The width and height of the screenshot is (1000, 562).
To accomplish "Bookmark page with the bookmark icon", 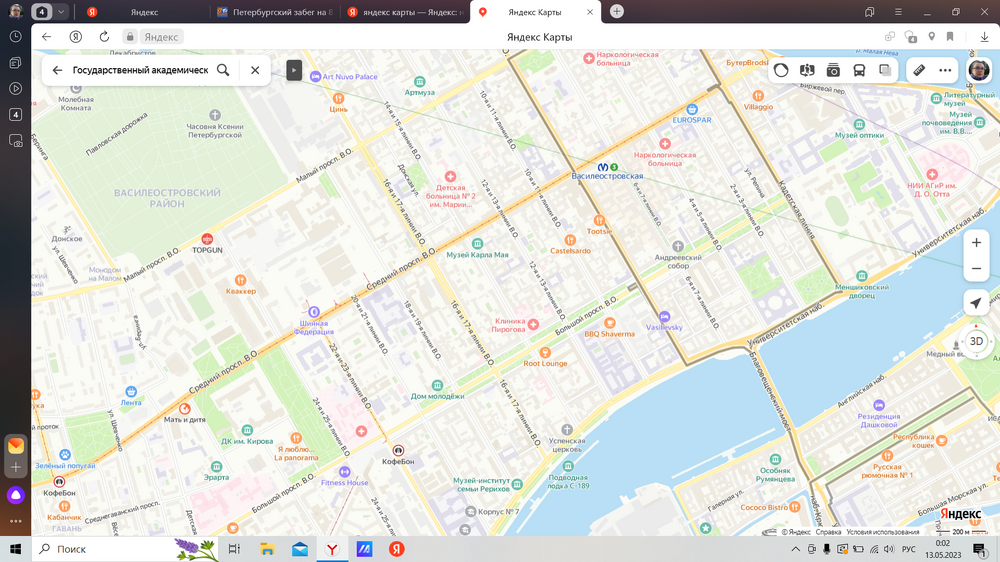I will (x=950, y=37).
